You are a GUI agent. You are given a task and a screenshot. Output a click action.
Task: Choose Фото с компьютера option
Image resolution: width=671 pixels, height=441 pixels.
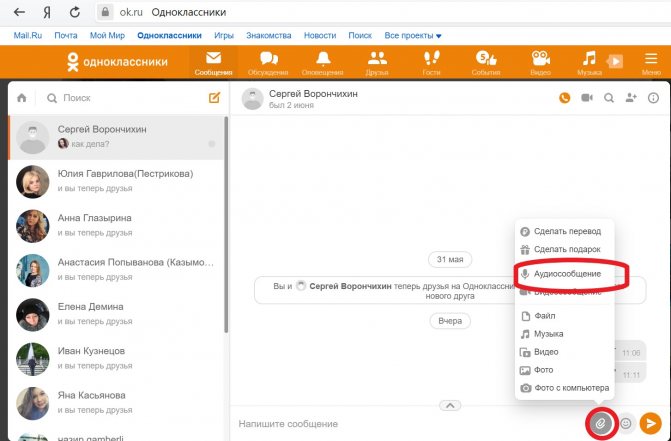[x=564, y=388]
